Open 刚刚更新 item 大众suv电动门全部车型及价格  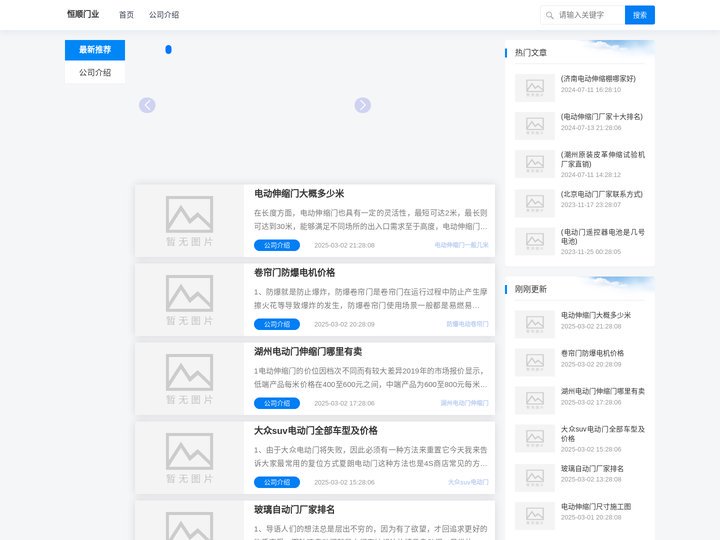[602, 433]
